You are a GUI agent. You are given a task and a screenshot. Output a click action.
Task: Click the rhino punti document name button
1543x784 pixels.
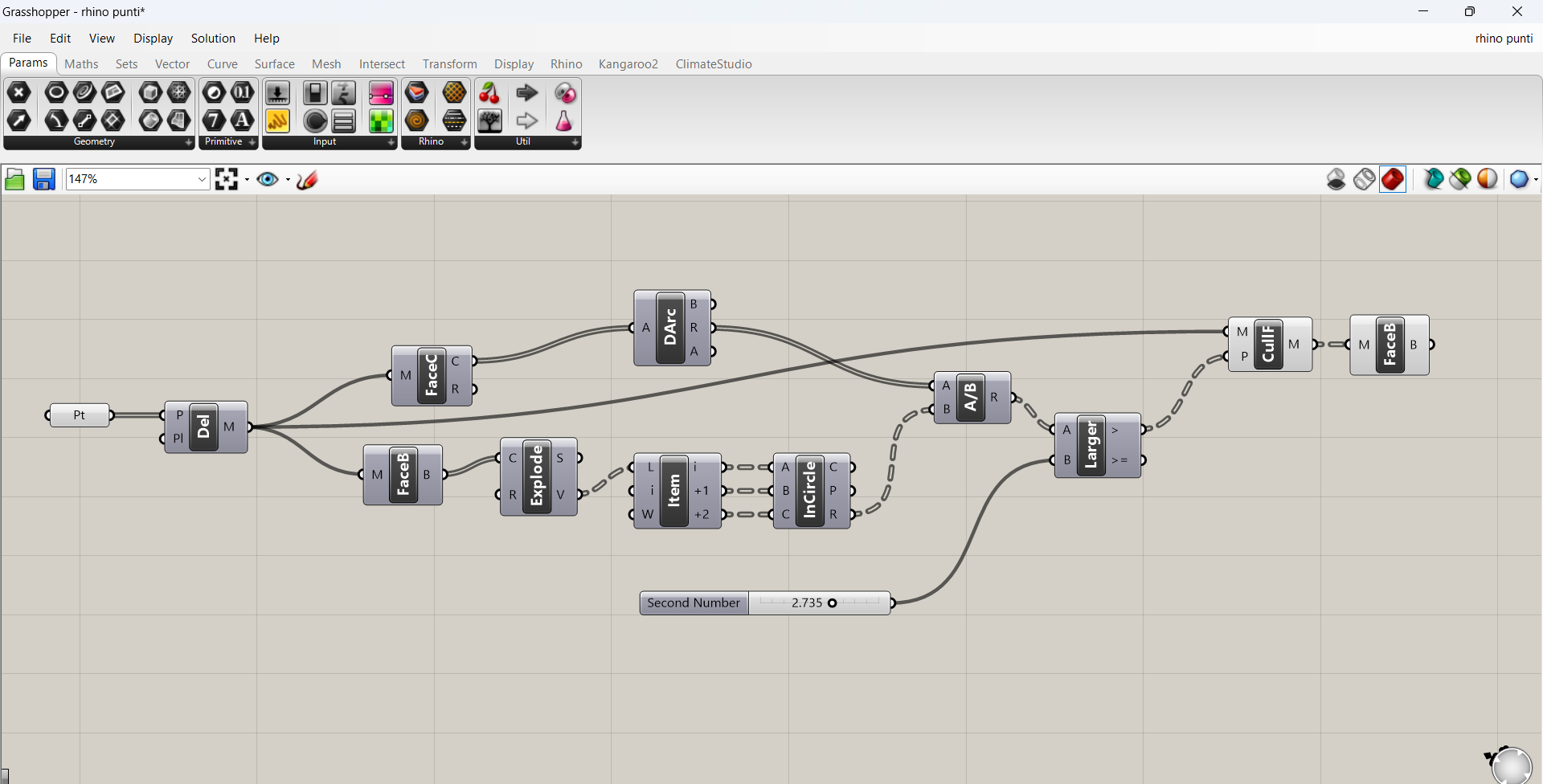click(1504, 39)
